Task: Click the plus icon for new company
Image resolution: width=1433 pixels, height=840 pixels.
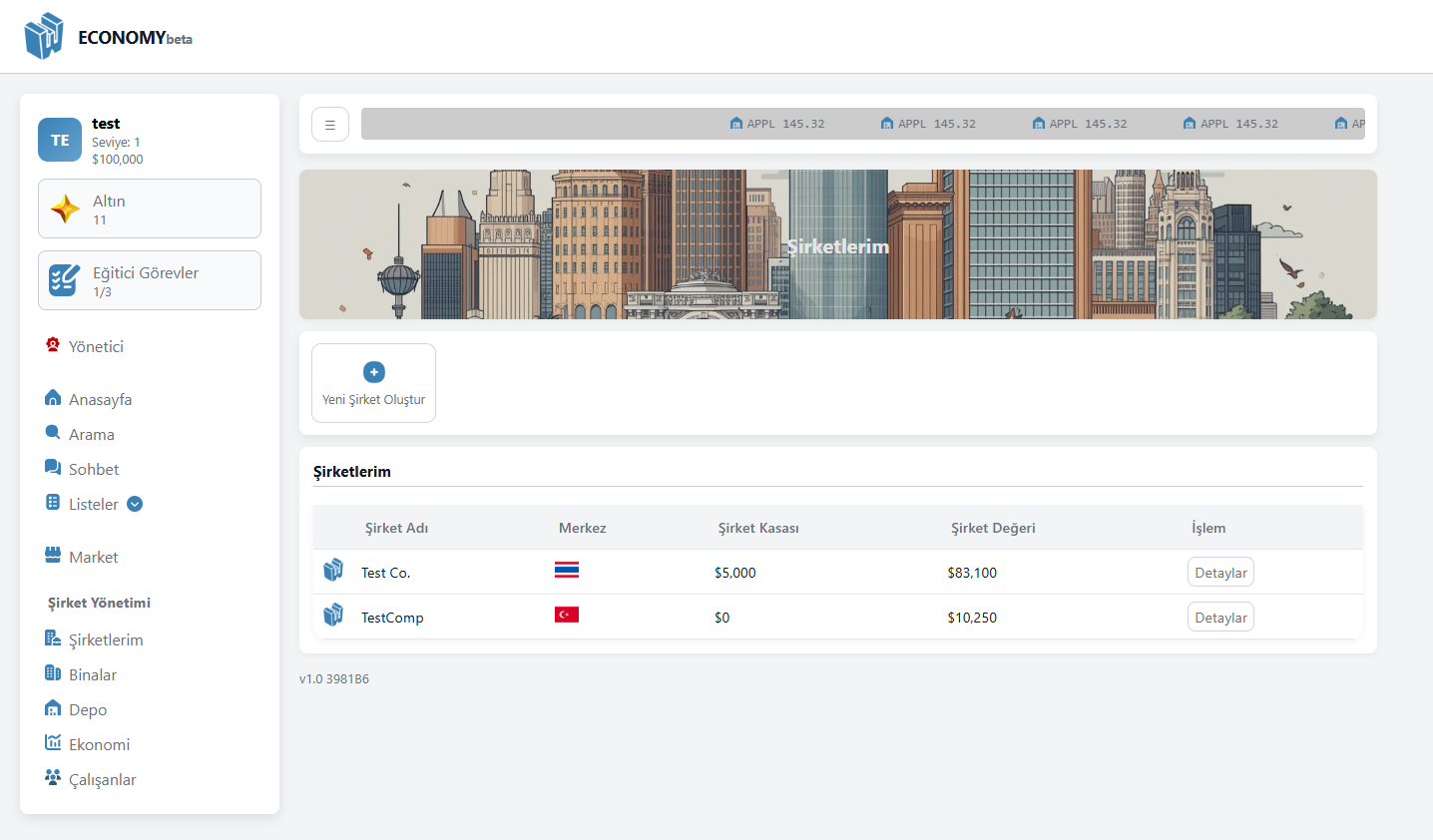Action: [374, 372]
